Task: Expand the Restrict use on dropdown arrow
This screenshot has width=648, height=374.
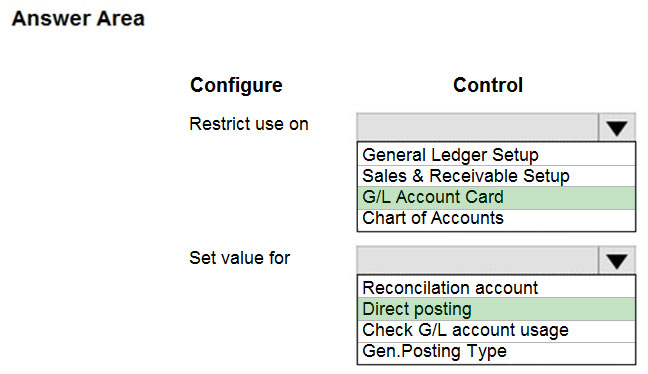Action: pyautogui.click(x=617, y=128)
